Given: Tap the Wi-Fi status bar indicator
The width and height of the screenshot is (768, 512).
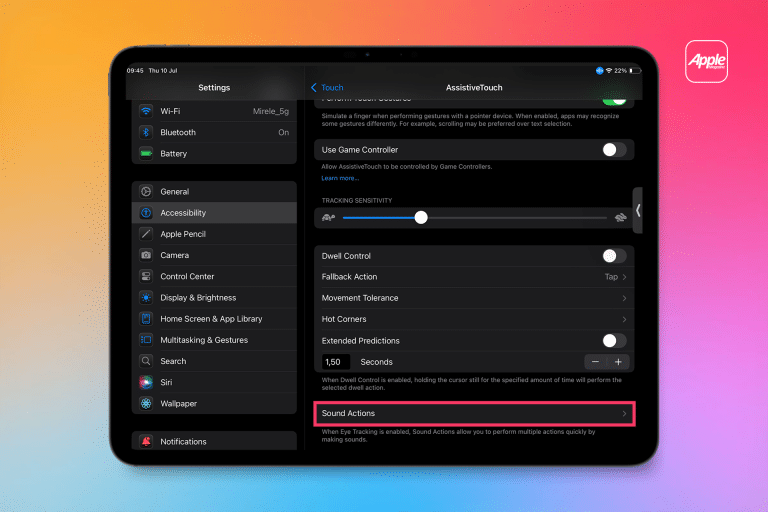Looking at the screenshot, I should pyautogui.click(x=609, y=71).
